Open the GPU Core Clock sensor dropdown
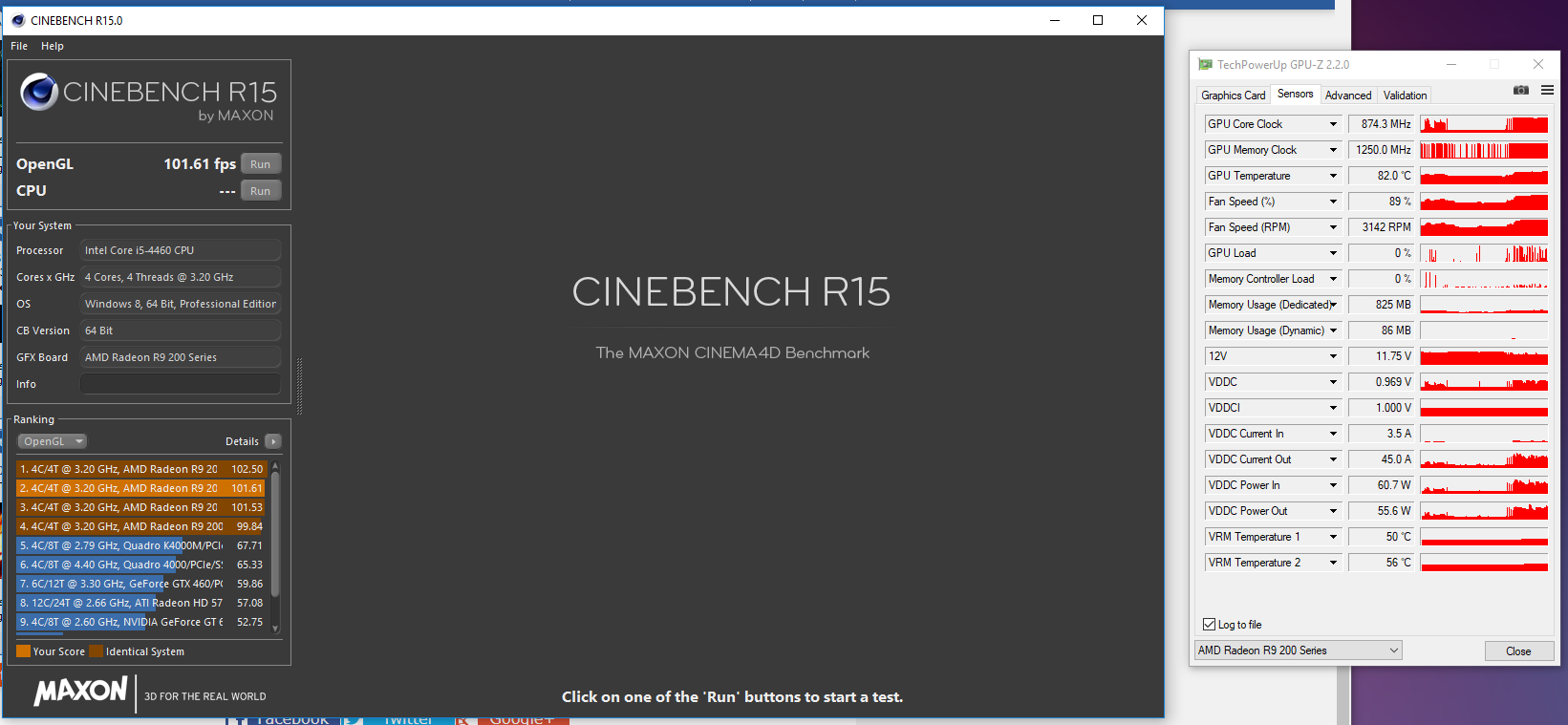 tap(1333, 124)
